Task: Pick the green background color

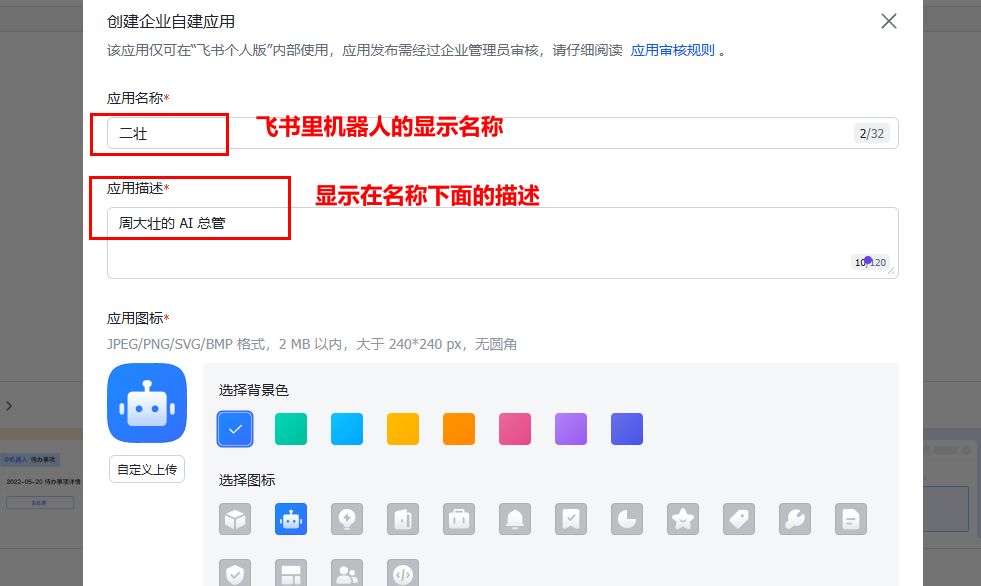Action: coord(290,428)
